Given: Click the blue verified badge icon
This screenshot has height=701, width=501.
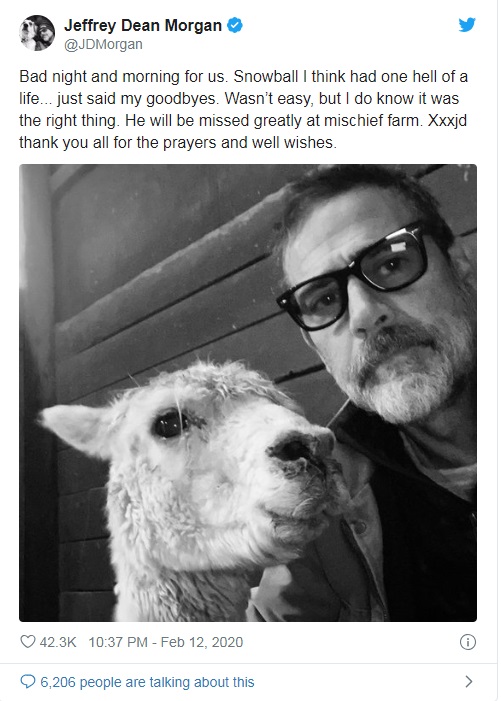Looking at the screenshot, I should click(x=235, y=25).
